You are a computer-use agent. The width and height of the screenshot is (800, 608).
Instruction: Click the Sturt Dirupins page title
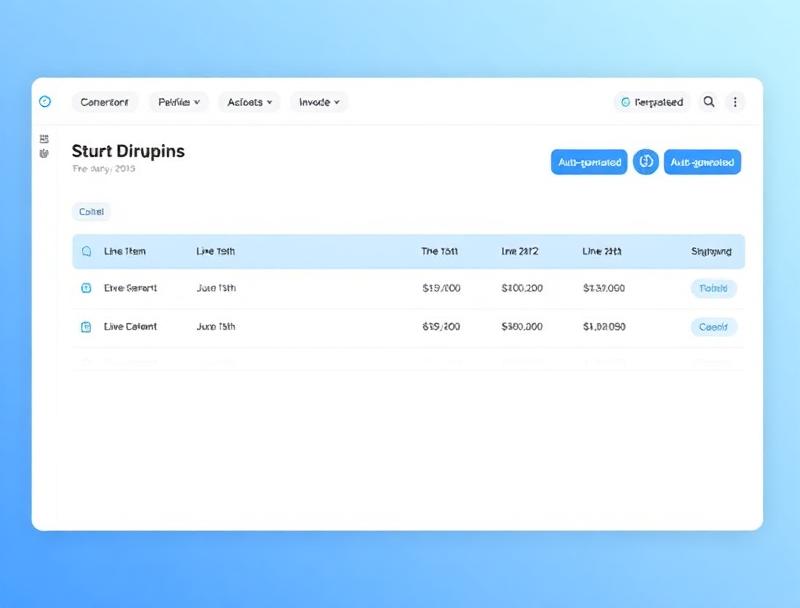pos(128,151)
